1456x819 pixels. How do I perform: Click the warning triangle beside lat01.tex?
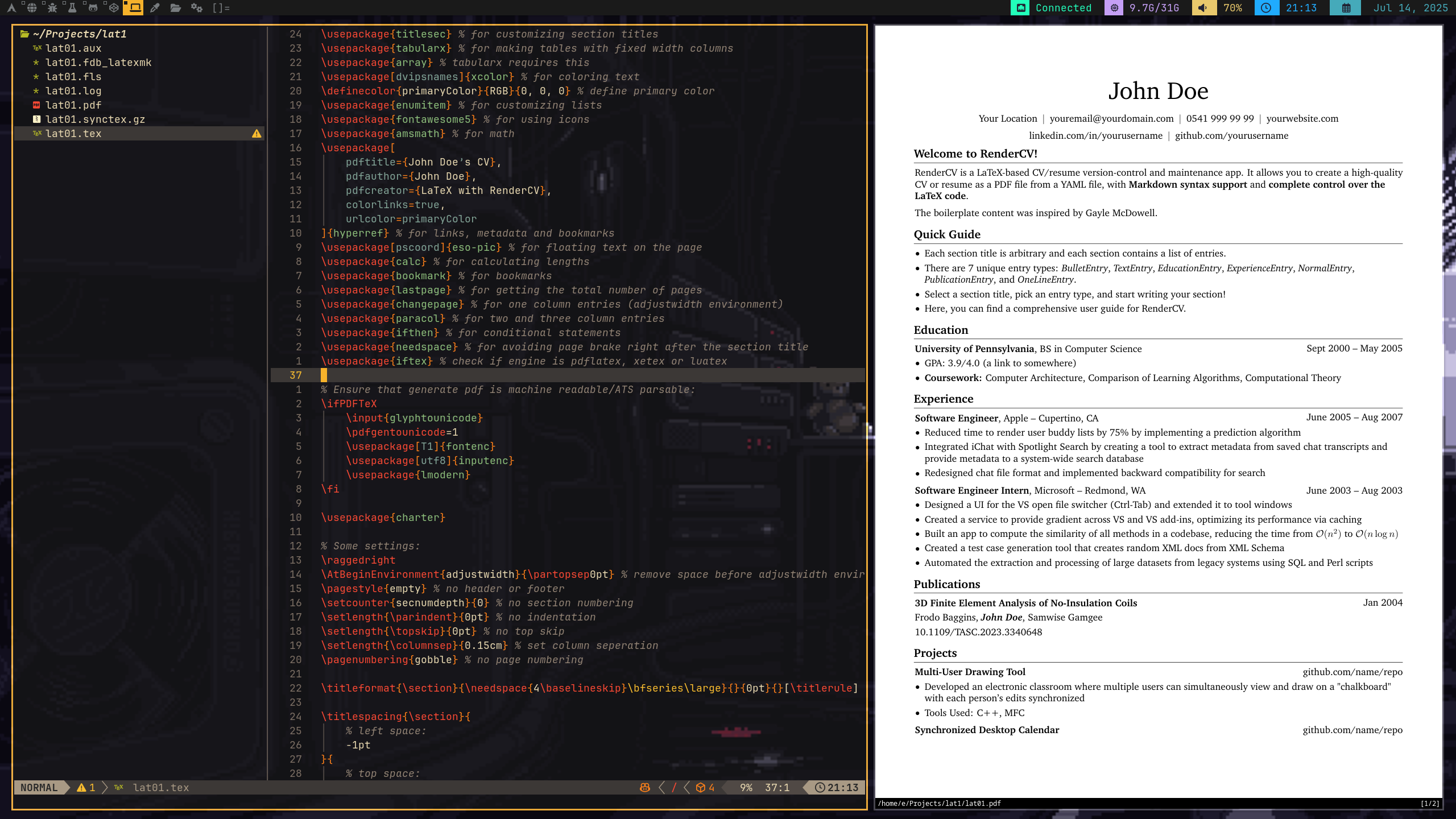(x=257, y=134)
